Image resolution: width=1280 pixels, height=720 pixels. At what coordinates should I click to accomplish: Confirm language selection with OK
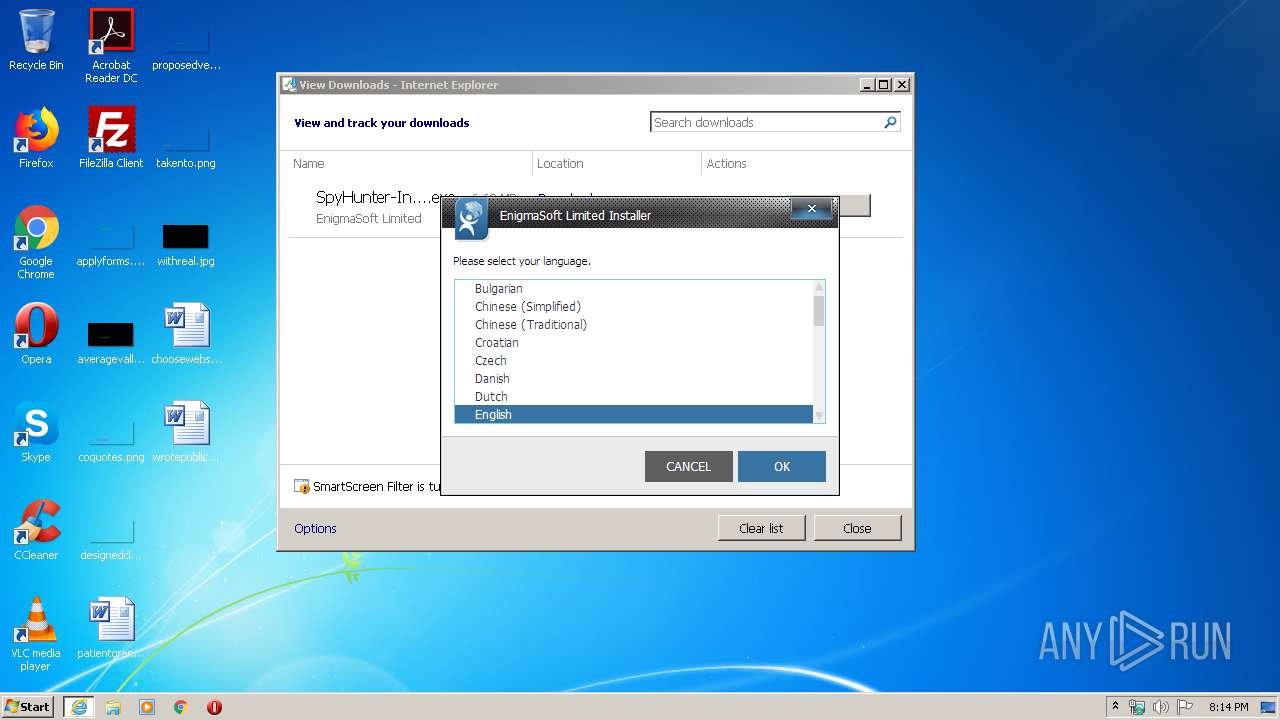point(782,466)
